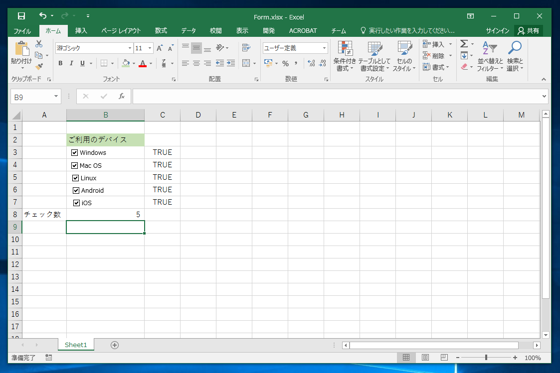This screenshot has width=560, height=373.
Task: Collapse the ribbon
Action: [544, 79]
